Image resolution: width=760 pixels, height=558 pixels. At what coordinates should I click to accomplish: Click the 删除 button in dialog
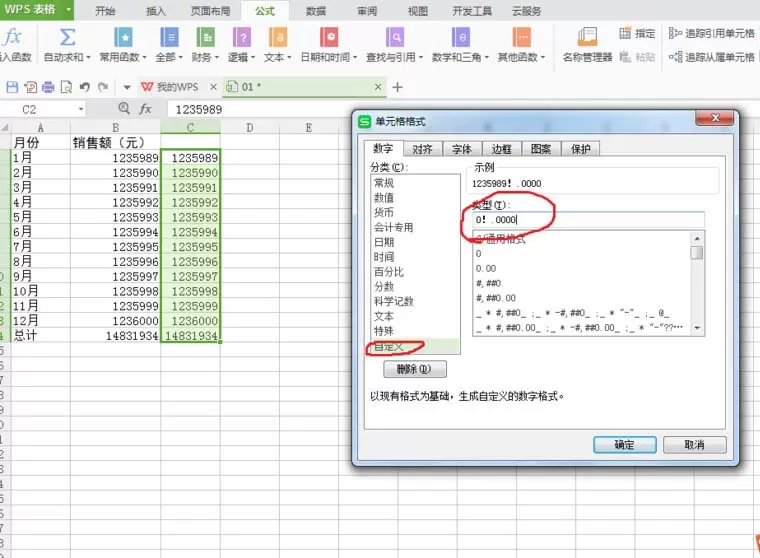[414, 369]
